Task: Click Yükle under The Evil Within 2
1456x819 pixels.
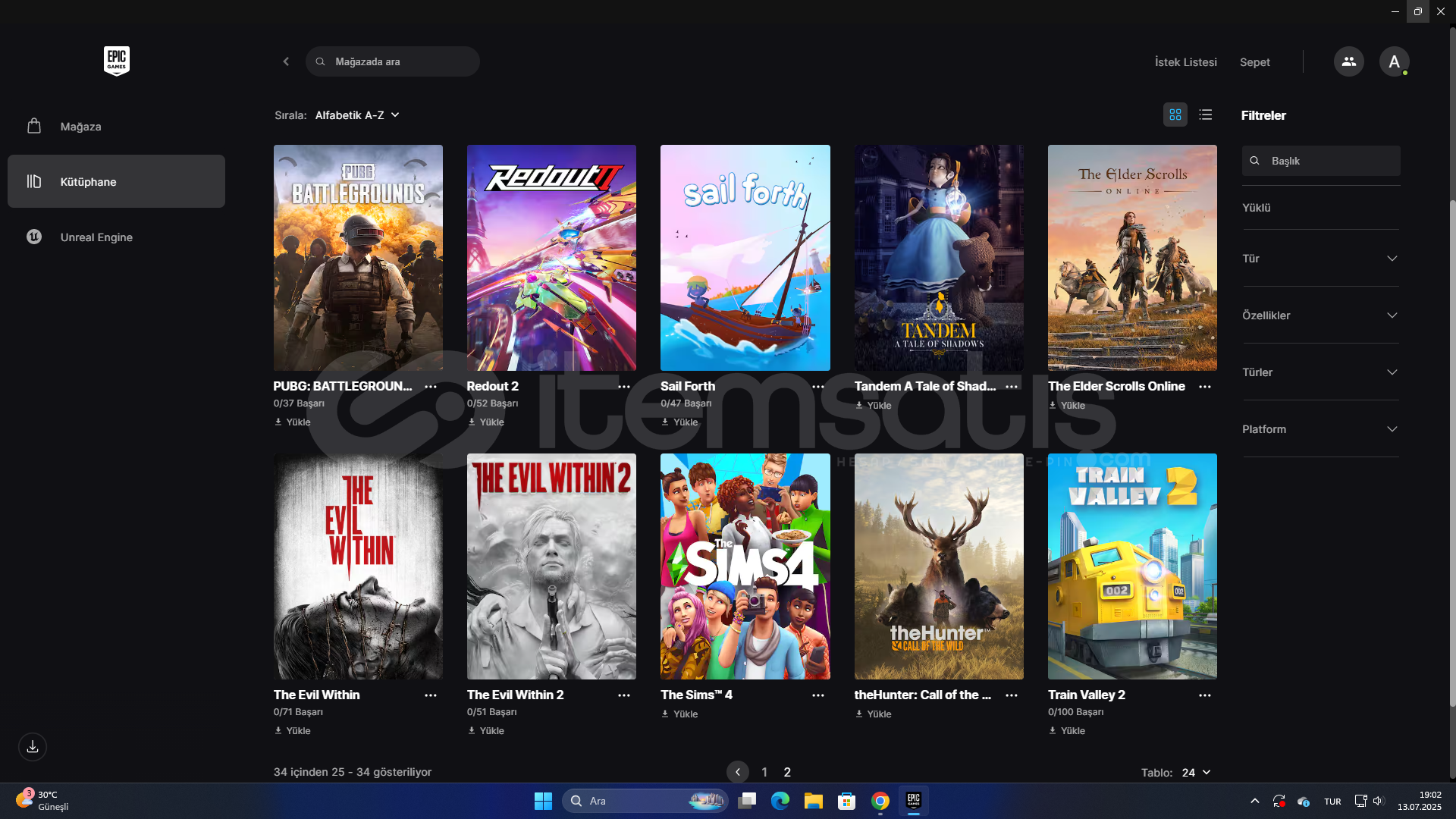Action: (486, 731)
